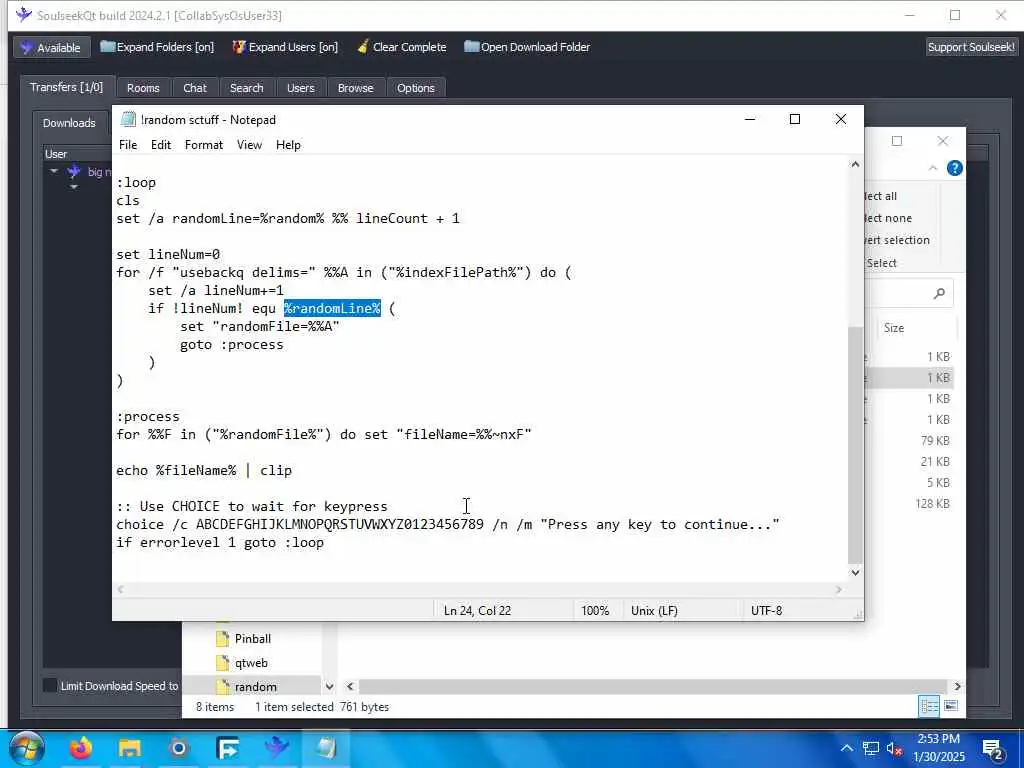Image resolution: width=1024 pixels, height=768 pixels.
Task: Switch Explorer to large icons view
Action: tap(951, 706)
